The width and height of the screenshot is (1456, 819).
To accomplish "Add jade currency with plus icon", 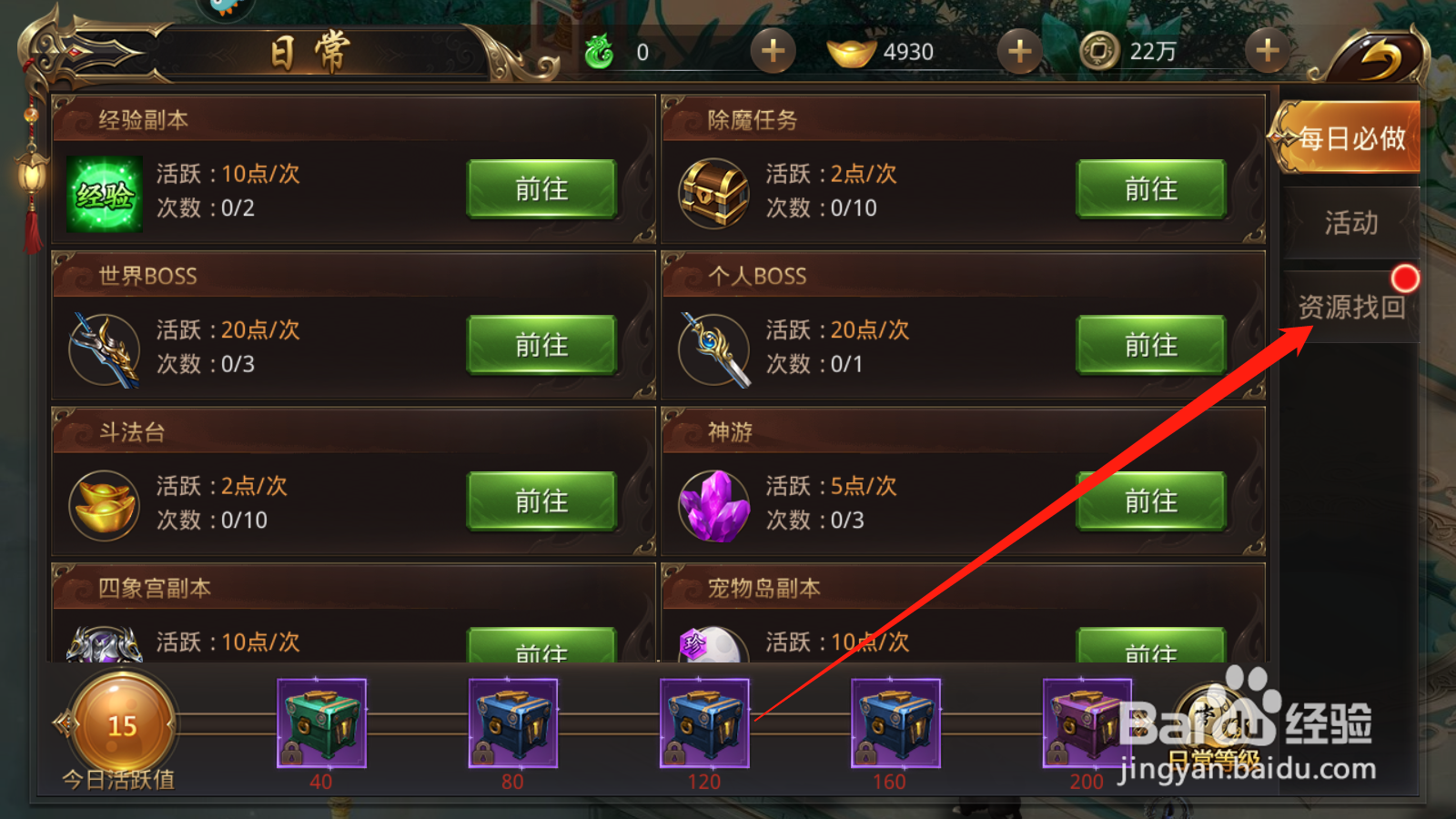I will (773, 51).
